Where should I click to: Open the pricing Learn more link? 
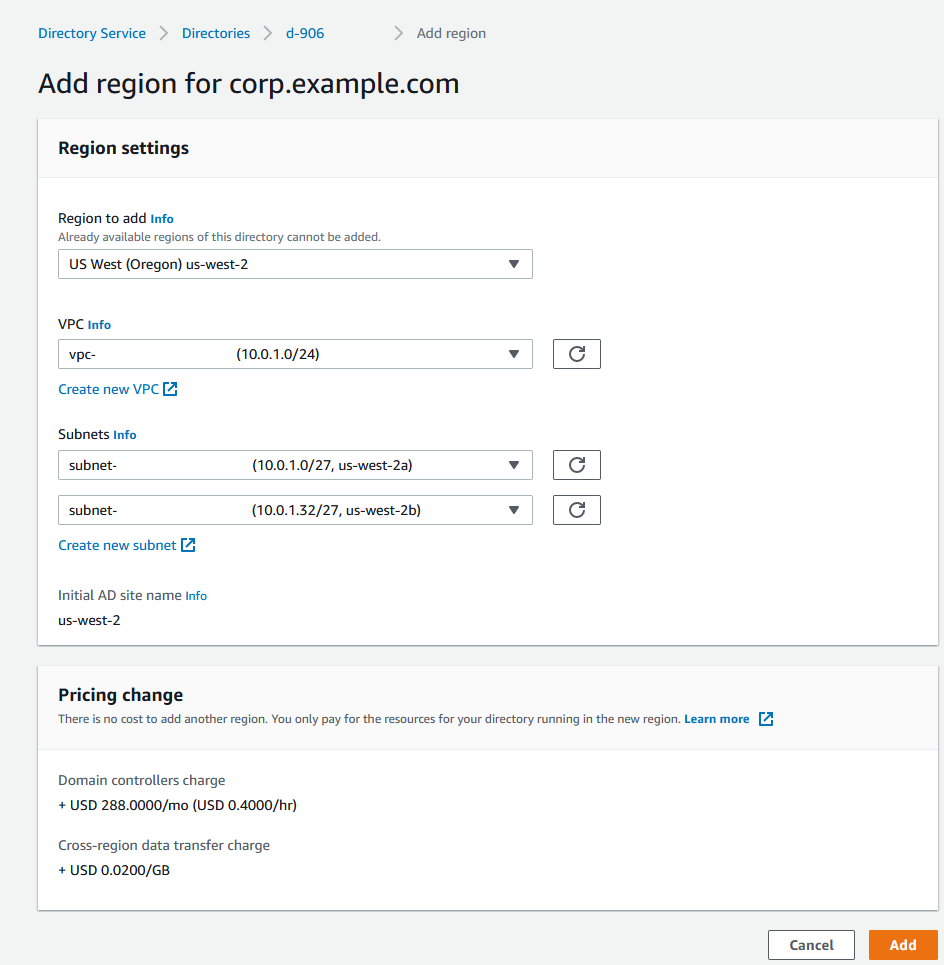(x=716, y=719)
